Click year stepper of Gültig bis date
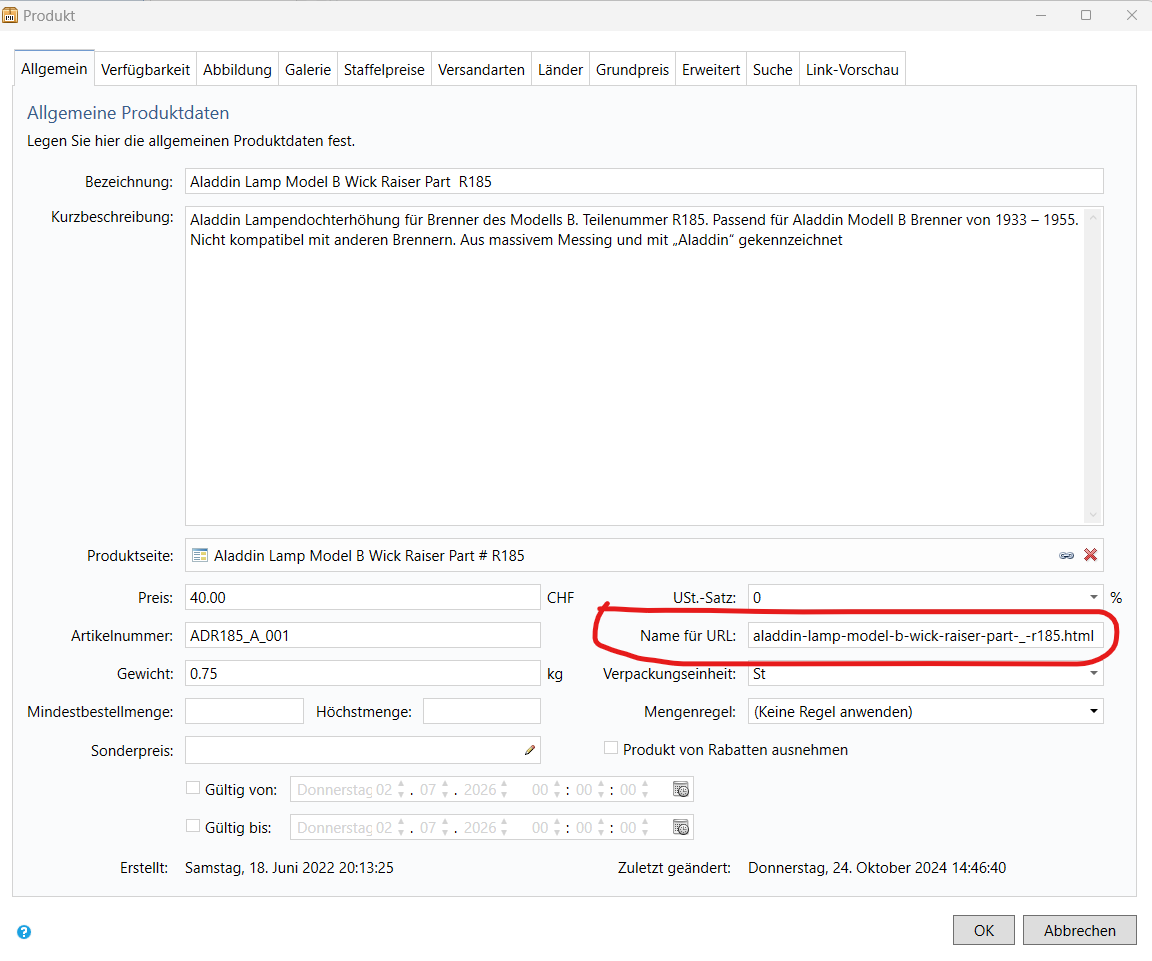1152x961 pixels. coord(504,828)
